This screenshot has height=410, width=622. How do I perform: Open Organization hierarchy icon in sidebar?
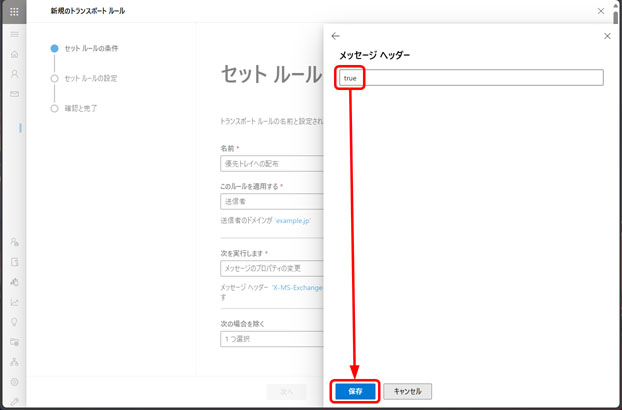pyautogui.click(x=14, y=362)
